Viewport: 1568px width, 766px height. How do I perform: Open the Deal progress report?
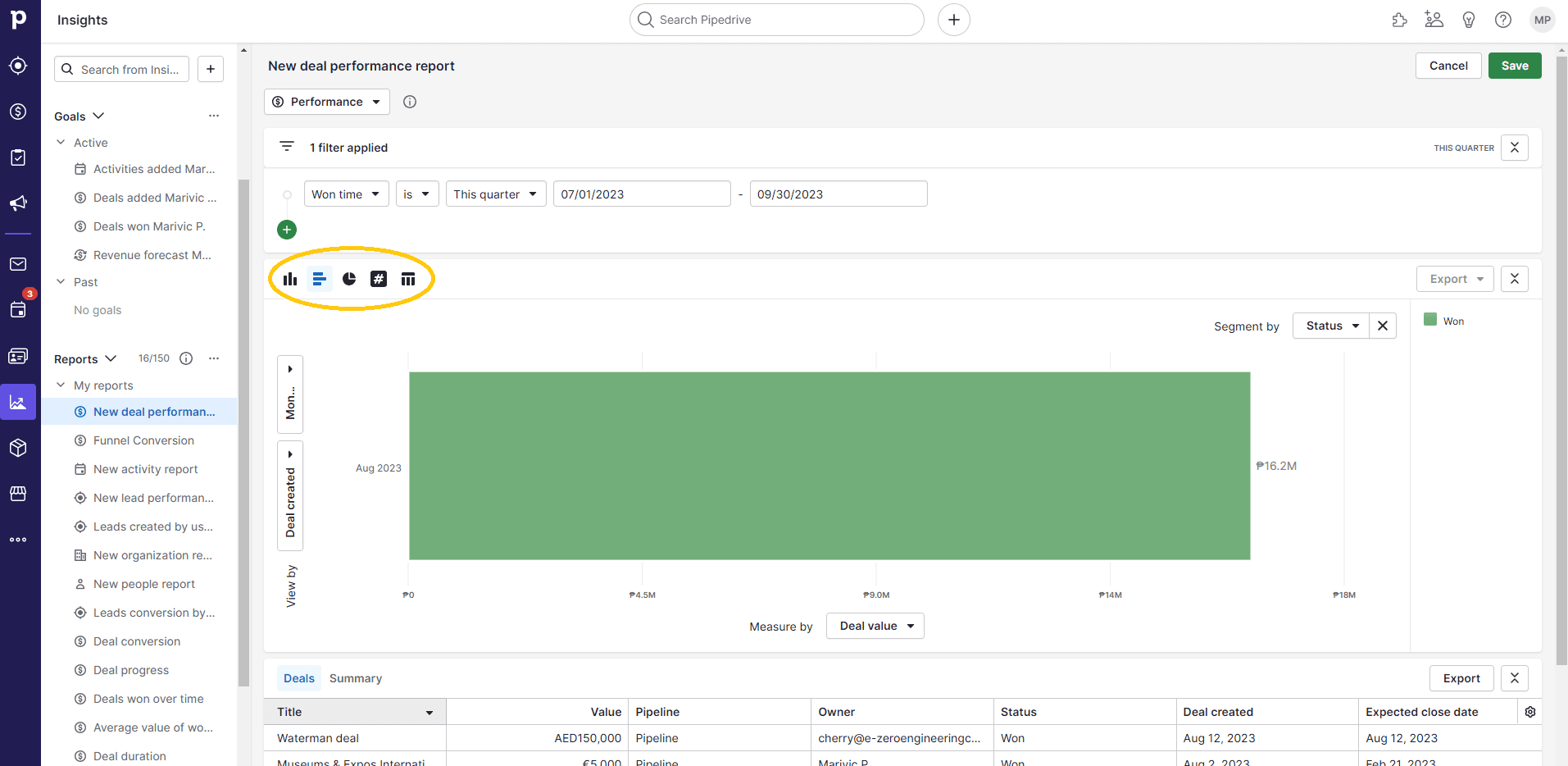[131, 670]
